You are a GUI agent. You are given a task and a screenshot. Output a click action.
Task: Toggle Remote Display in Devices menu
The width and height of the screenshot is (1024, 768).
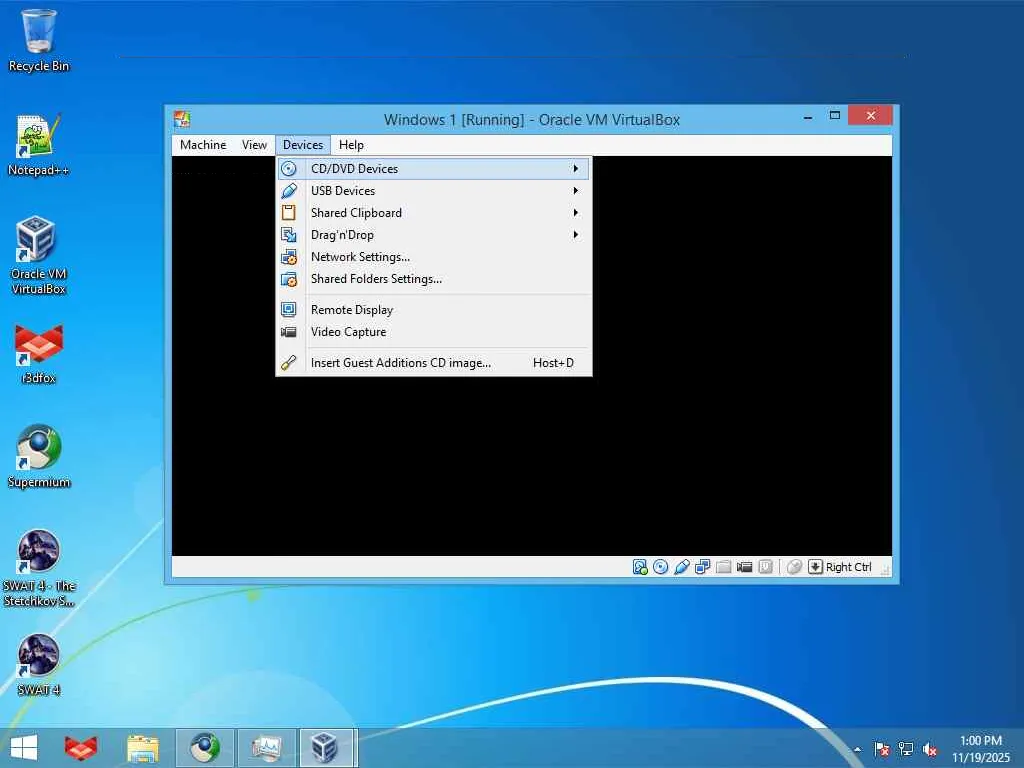[x=434, y=310]
